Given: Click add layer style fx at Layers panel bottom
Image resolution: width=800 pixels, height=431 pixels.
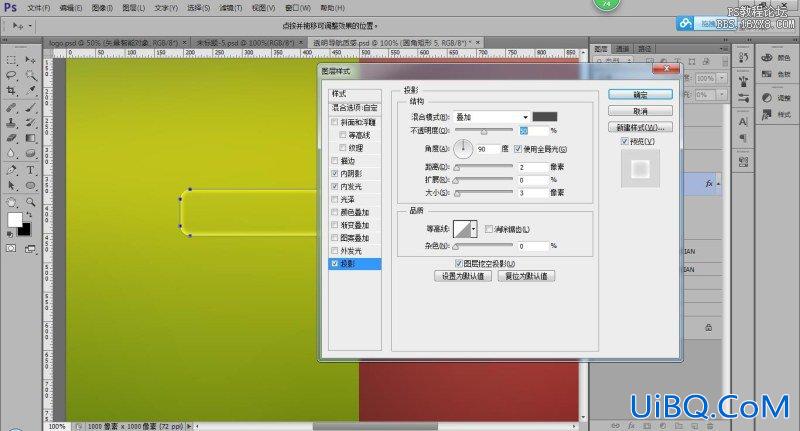Looking at the screenshot, I should point(631,425).
